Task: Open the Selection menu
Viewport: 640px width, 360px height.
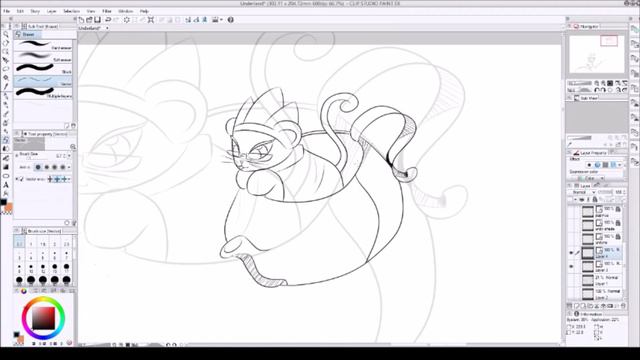Action: 71,11
